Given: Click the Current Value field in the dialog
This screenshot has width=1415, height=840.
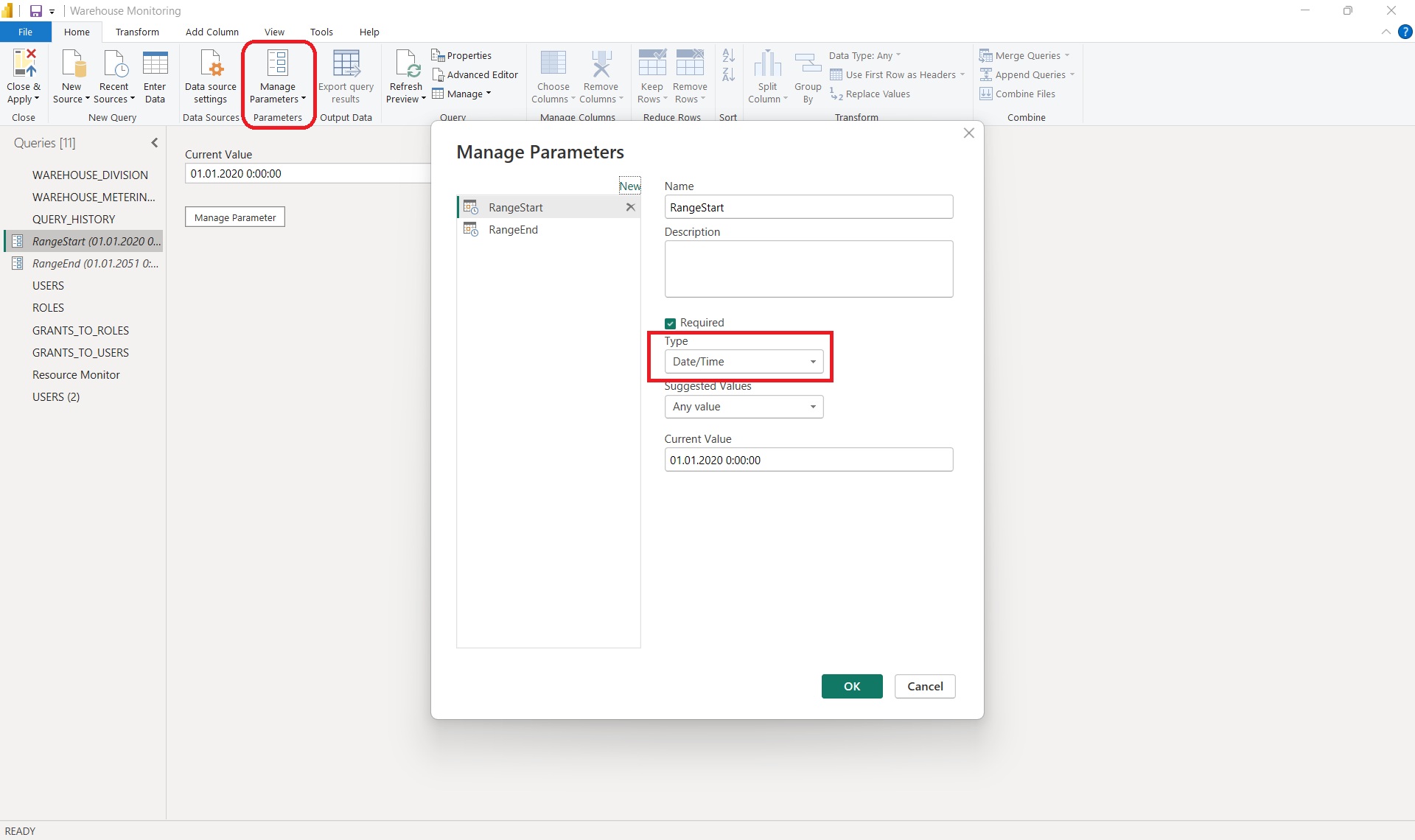Looking at the screenshot, I should (808, 460).
